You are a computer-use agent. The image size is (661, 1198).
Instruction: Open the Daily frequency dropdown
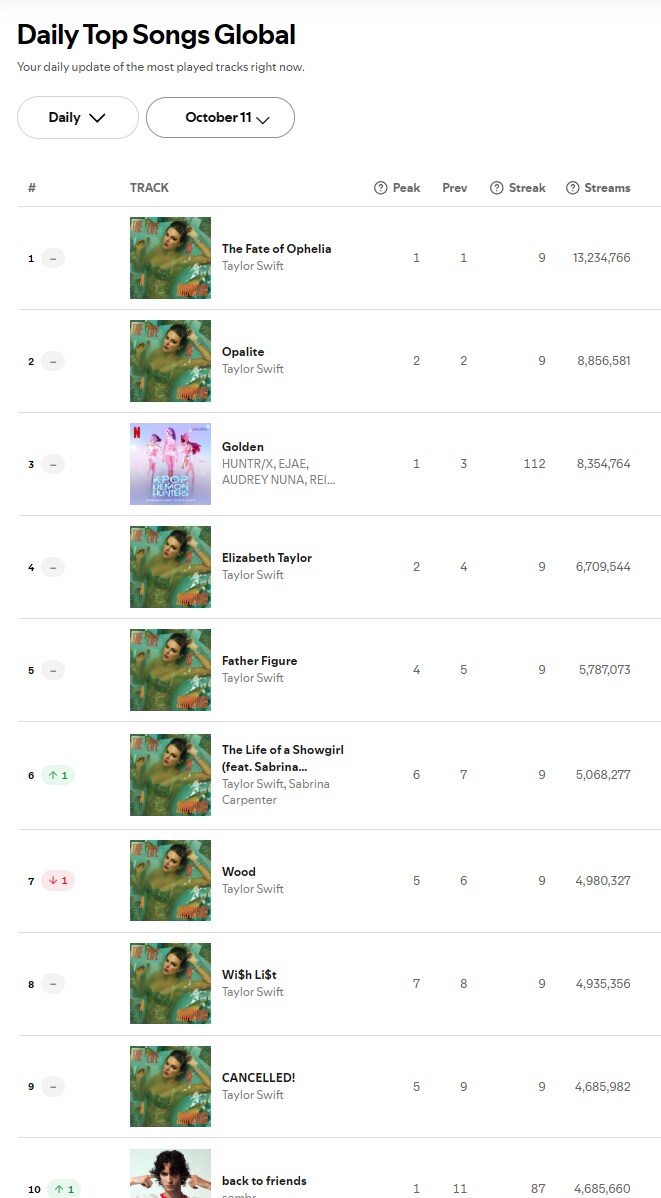[77, 118]
